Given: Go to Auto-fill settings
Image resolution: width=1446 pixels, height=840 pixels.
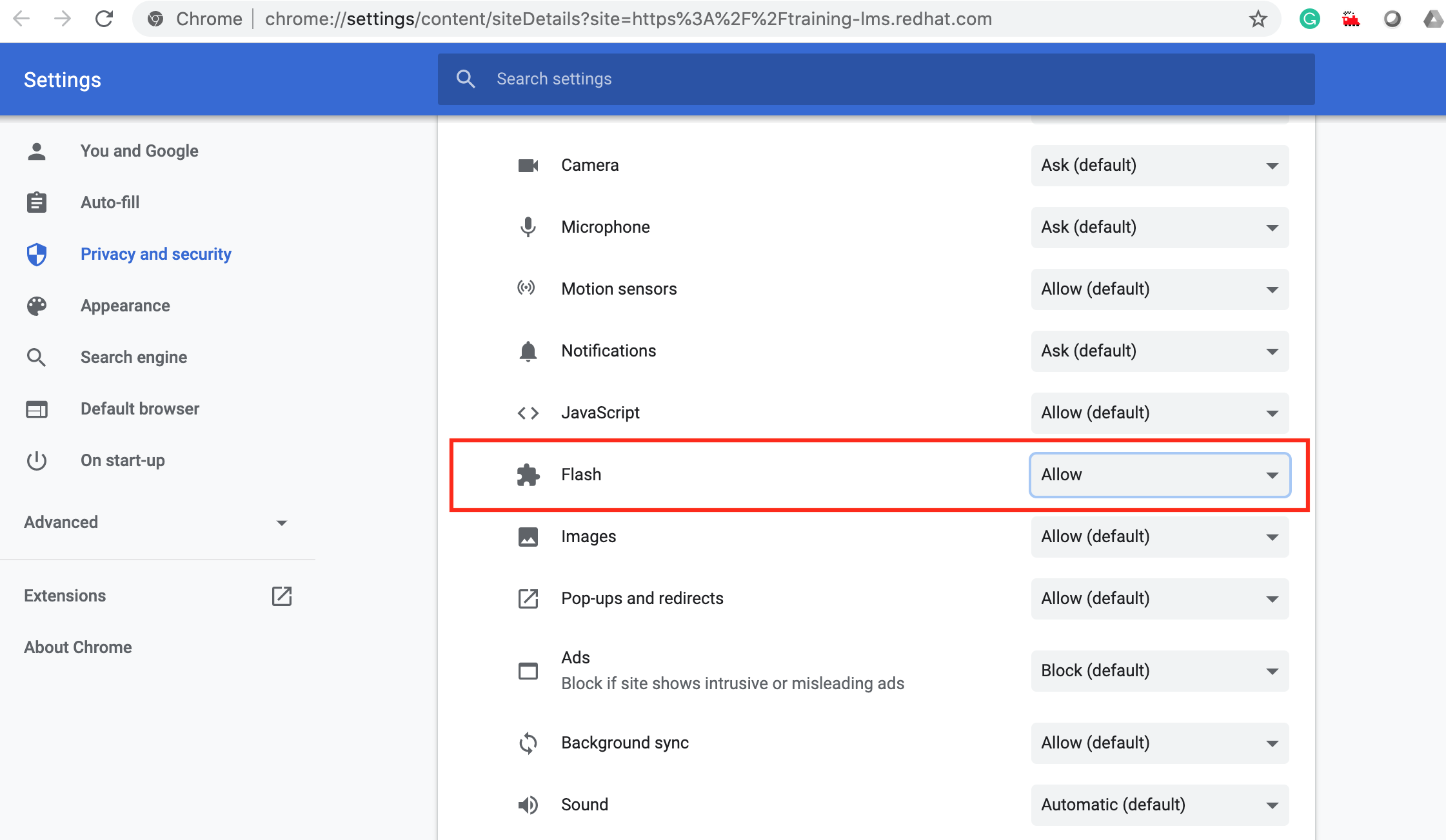Looking at the screenshot, I should click(x=110, y=202).
